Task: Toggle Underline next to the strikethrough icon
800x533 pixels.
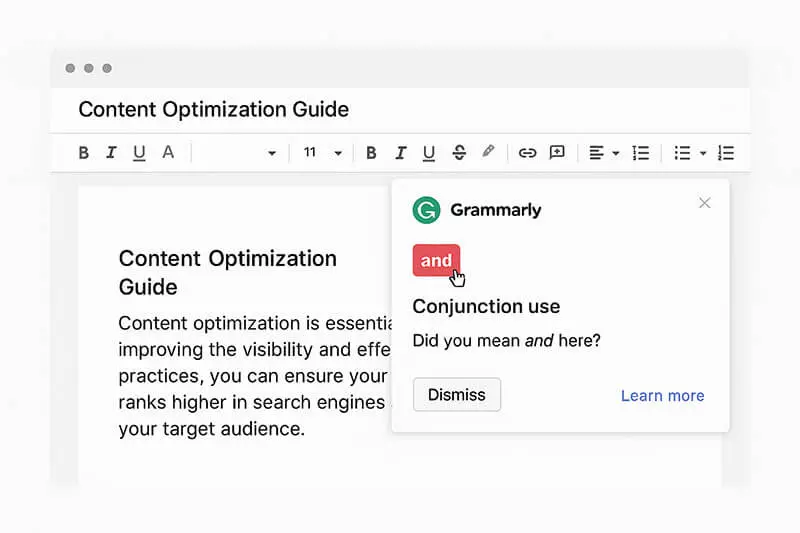Action: pyautogui.click(x=429, y=153)
